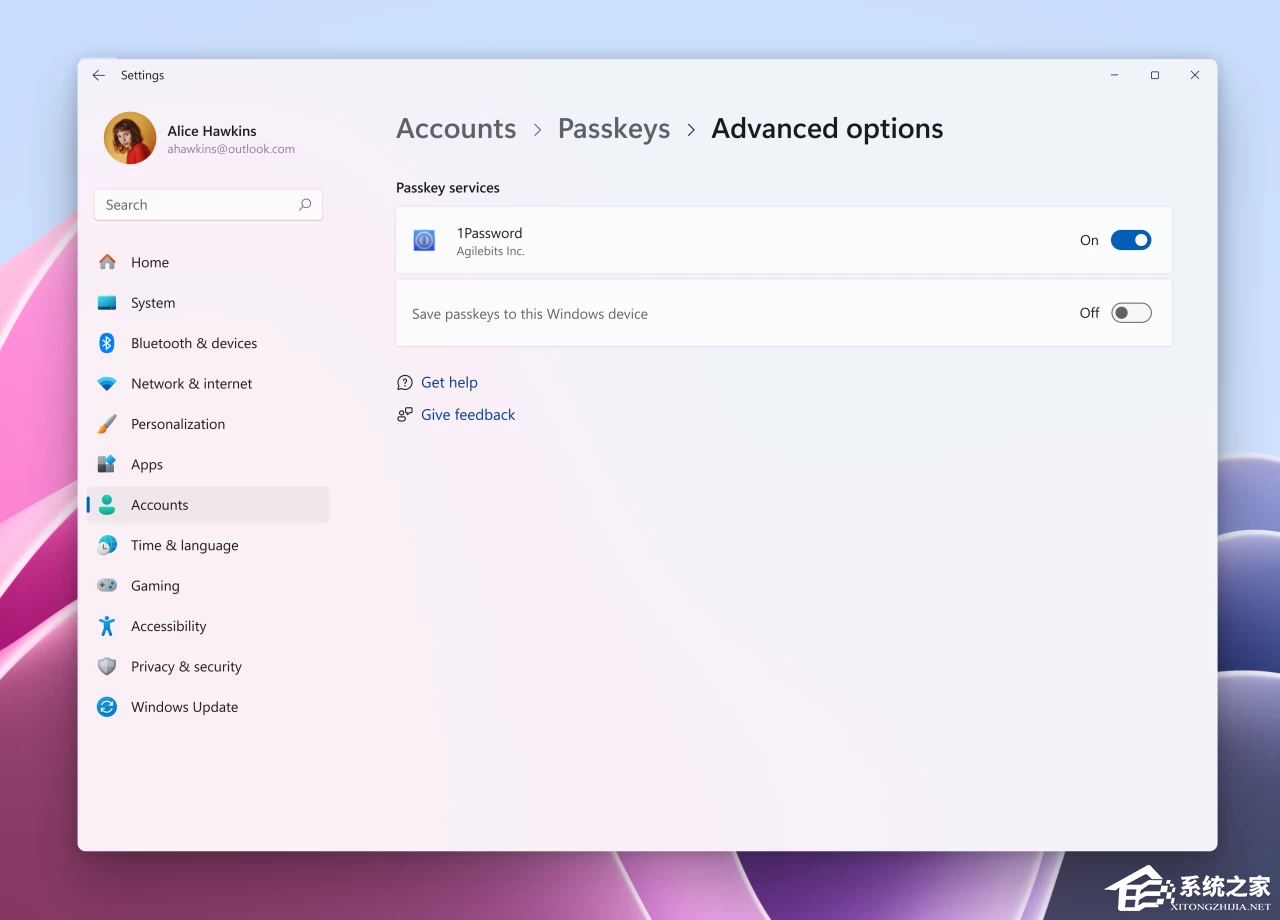Viewport: 1280px width, 920px height.
Task: Open Time & language settings
Action: [x=184, y=545]
